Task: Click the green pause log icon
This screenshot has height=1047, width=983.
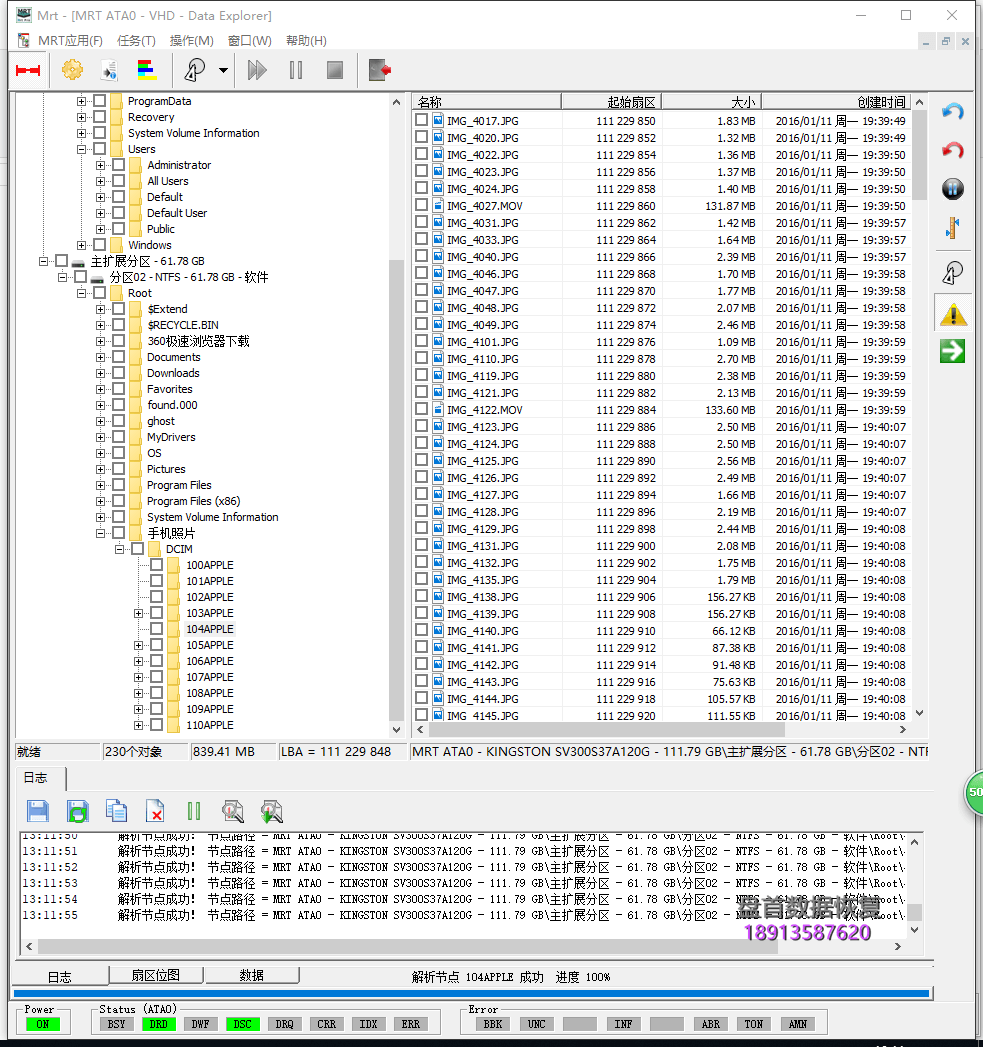Action: 194,811
